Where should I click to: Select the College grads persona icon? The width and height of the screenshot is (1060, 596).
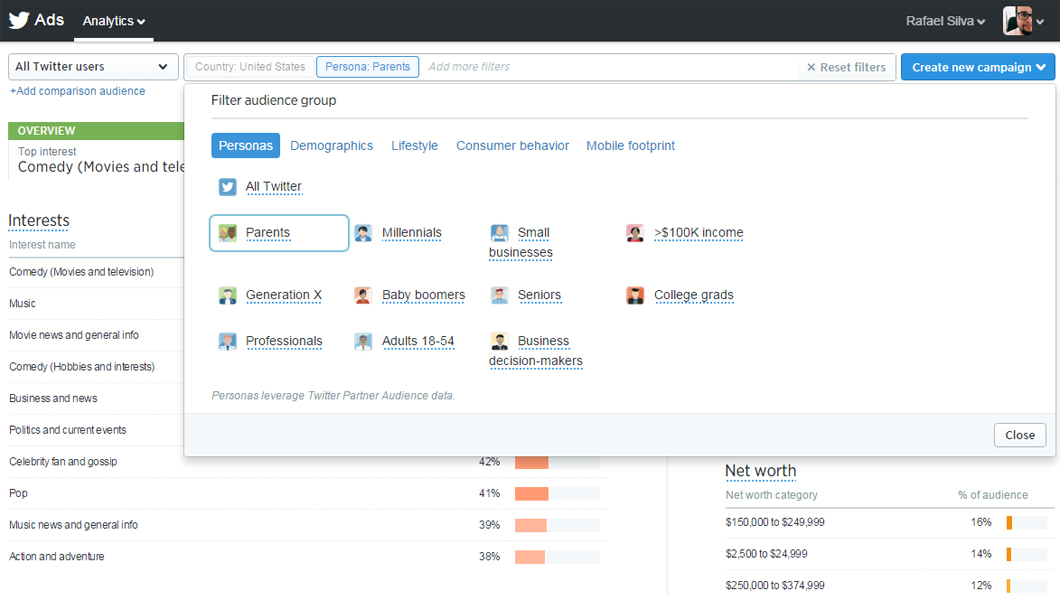pyautogui.click(x=635, y=294)
